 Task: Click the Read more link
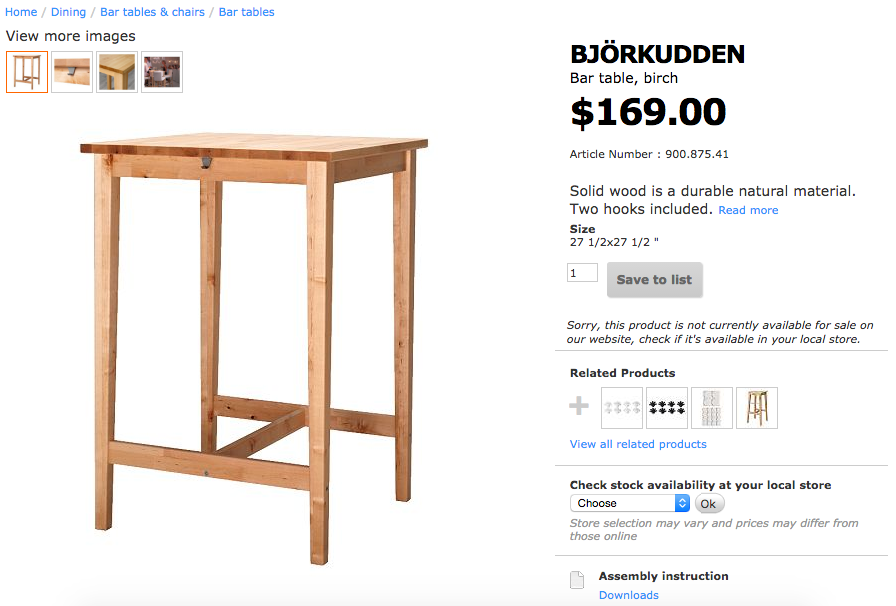[x=748, y=210]
